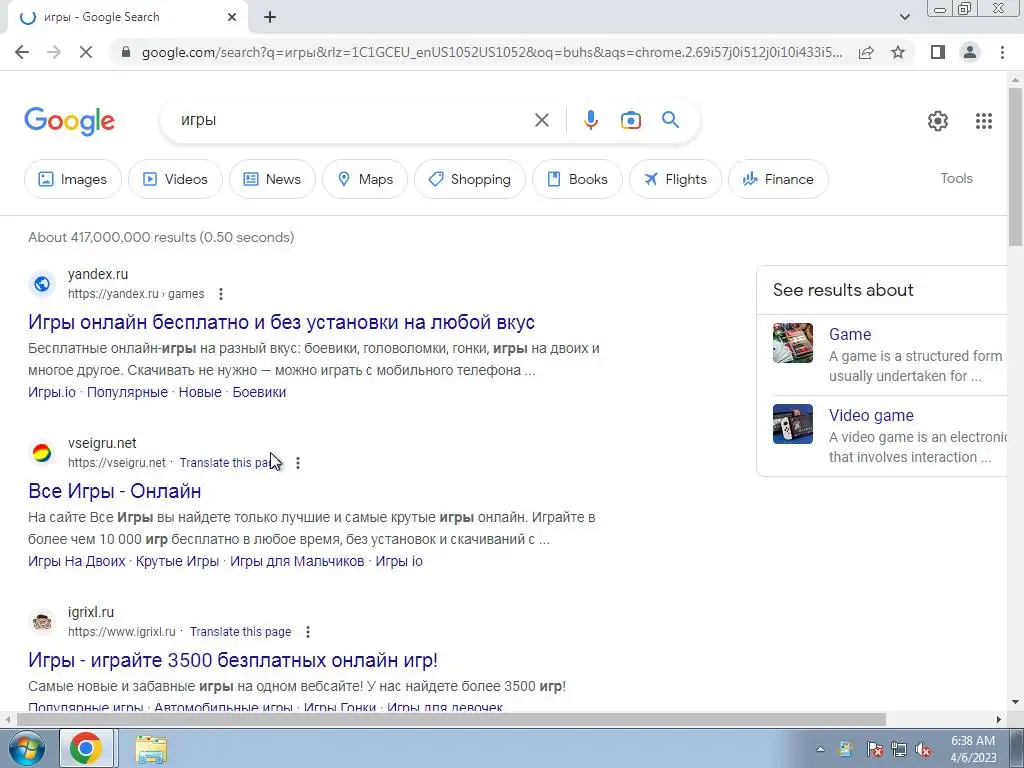Open Action Center flag tray icon

tap(874, 749)
